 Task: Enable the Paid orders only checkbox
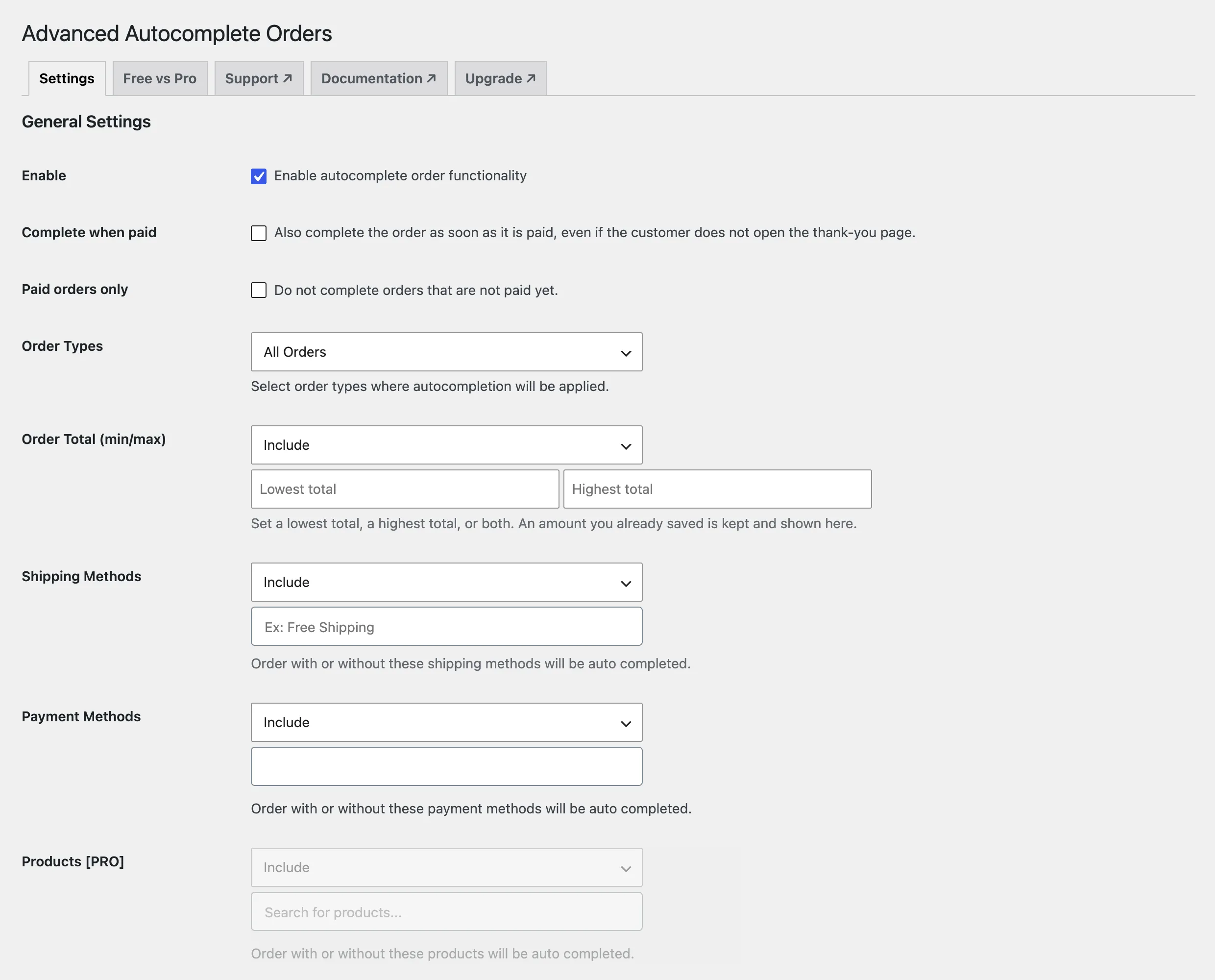point(259,290)
